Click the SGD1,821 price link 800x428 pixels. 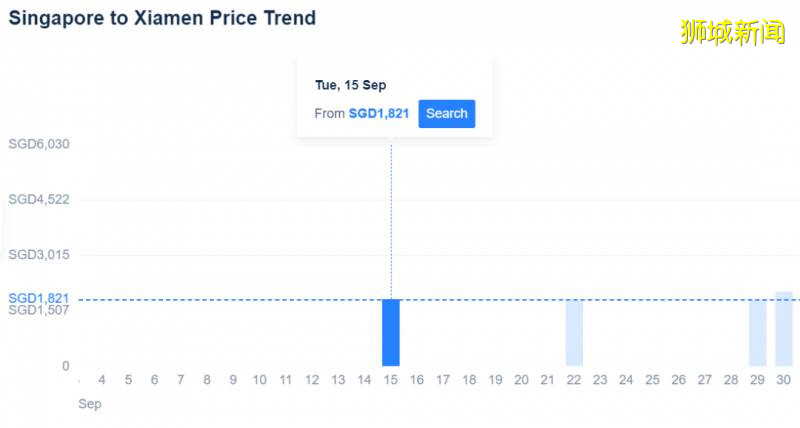pyautogui.click(x=378, y=114)
